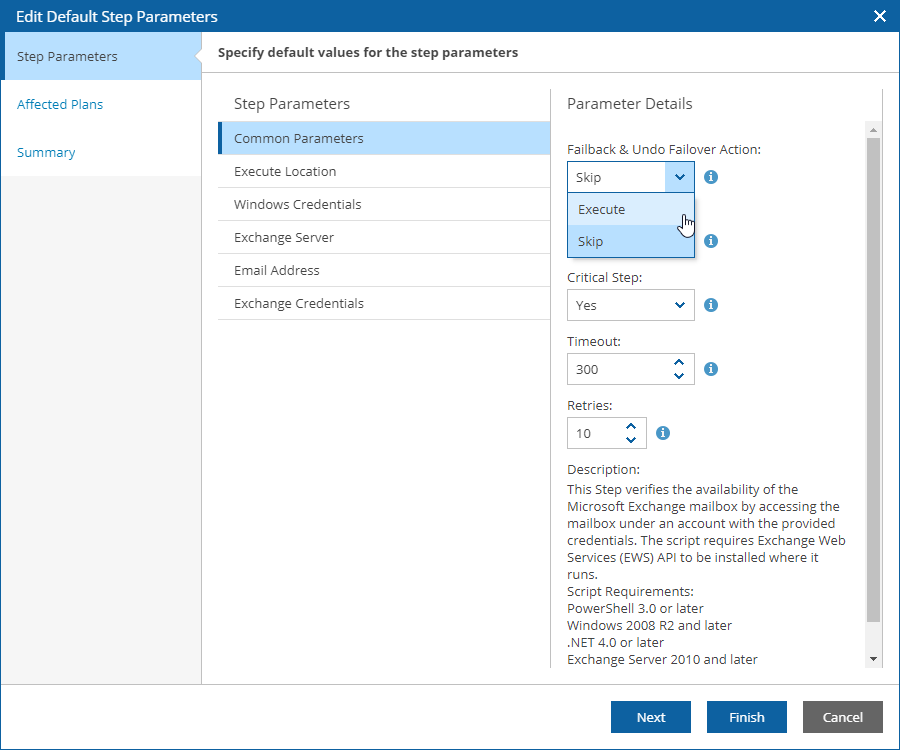Screen dimensions: 900x750
Task: Click the scrollbar down arrow
Action: point(873,659)
